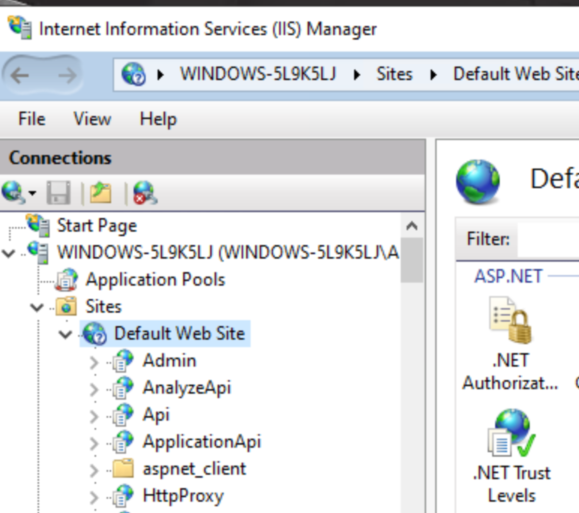Click the Admin application icon
This screenshot has height=513, width=579.
123,360
